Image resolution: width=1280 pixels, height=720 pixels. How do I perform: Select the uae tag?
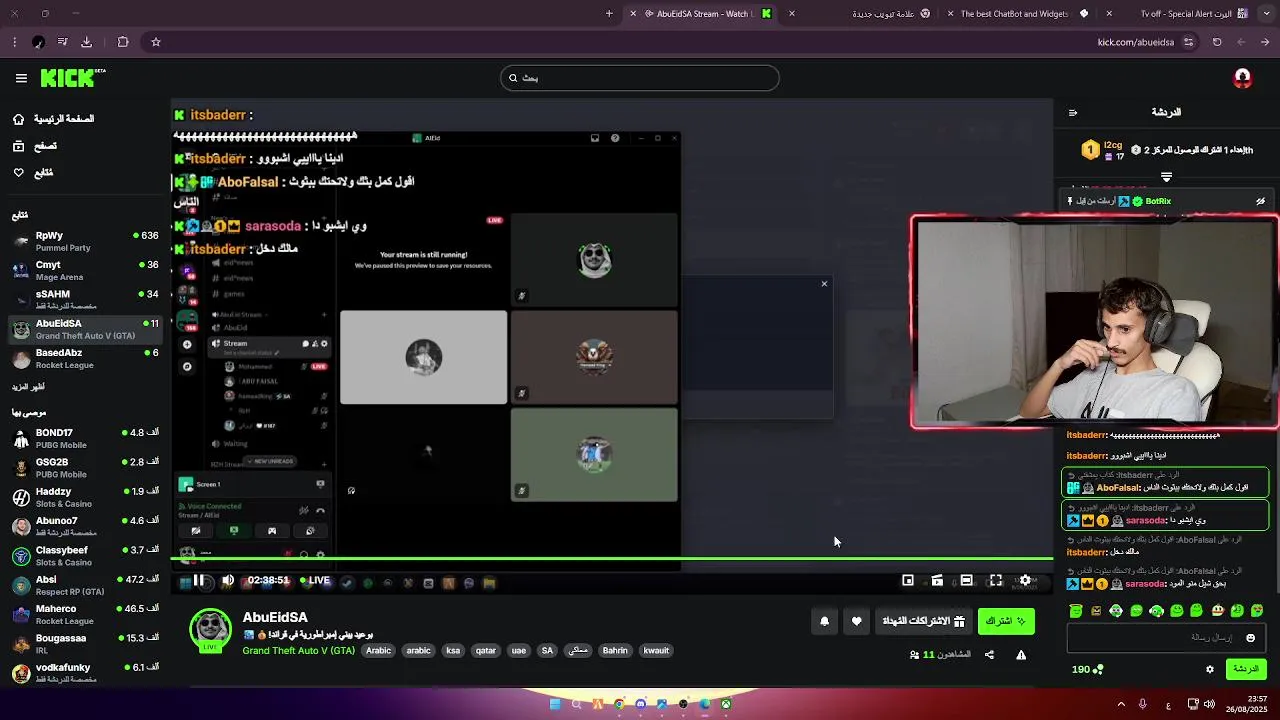(x=519, y=650)
